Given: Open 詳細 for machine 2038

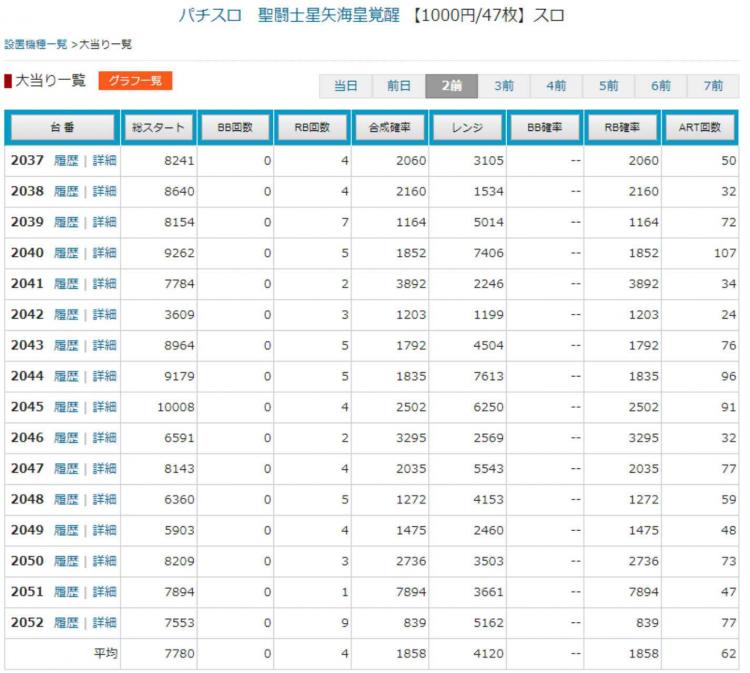Looking at the screenshot, I should click(104, 191).
